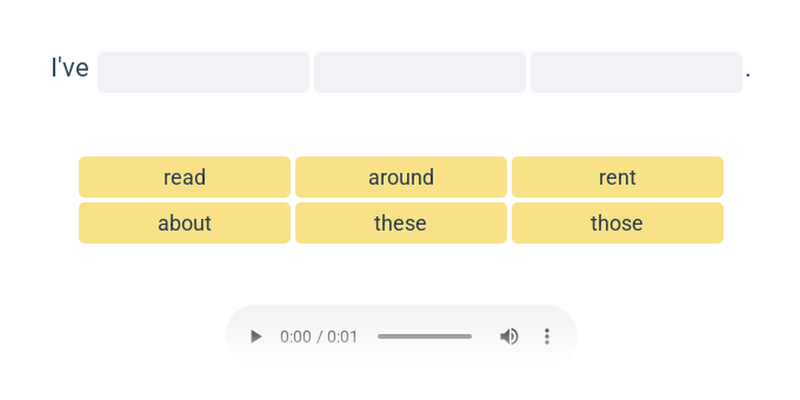Screen dimensions: 800x400
Task: Click the 0:00 / 0:01 time display
Action: tap(319, 337)
